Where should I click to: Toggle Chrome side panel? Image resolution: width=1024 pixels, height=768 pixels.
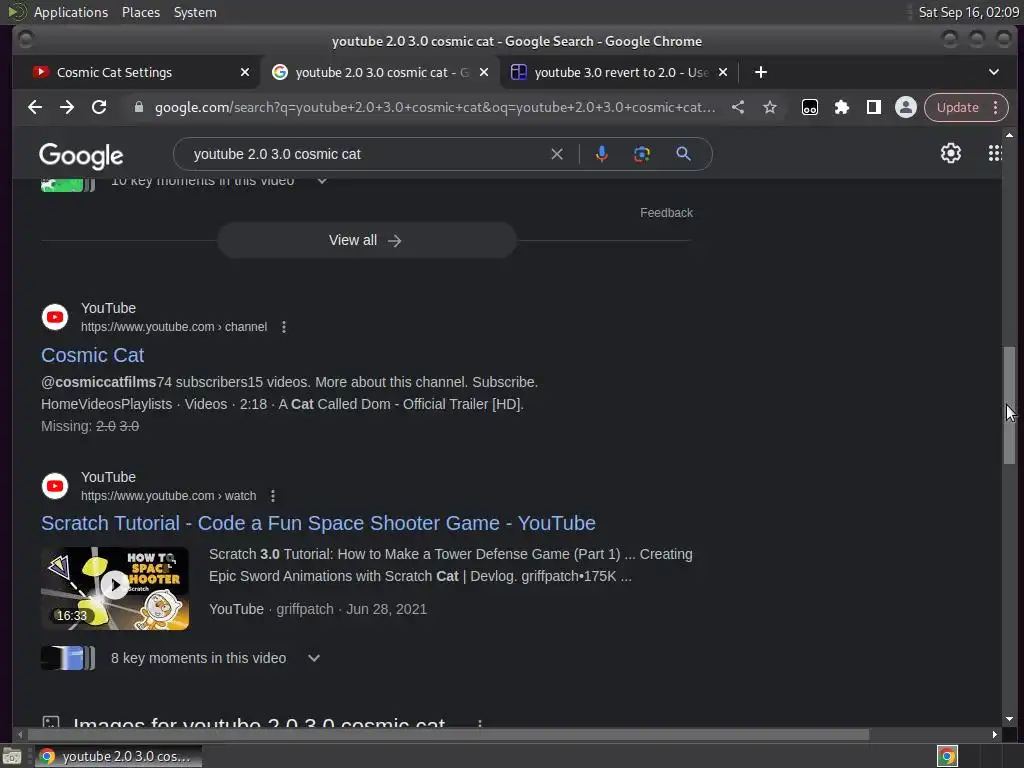click(x=874, y=107)
